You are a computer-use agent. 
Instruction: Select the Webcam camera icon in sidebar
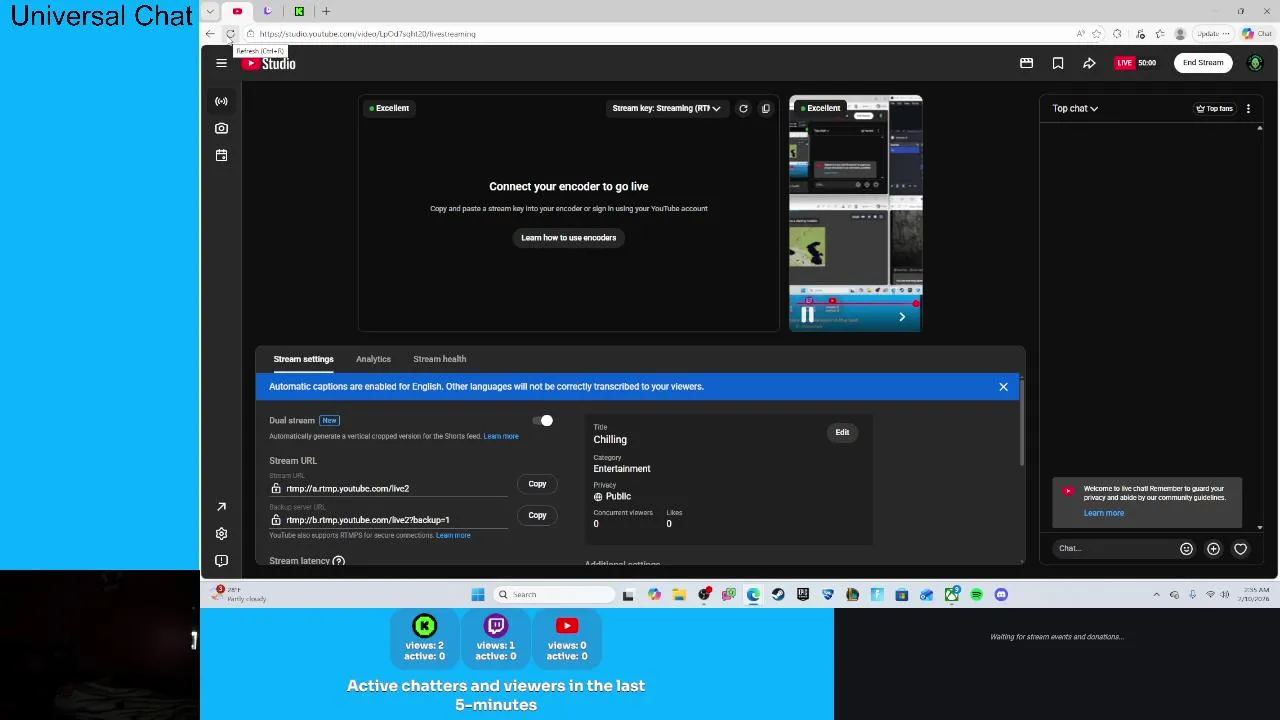point(221,128)
